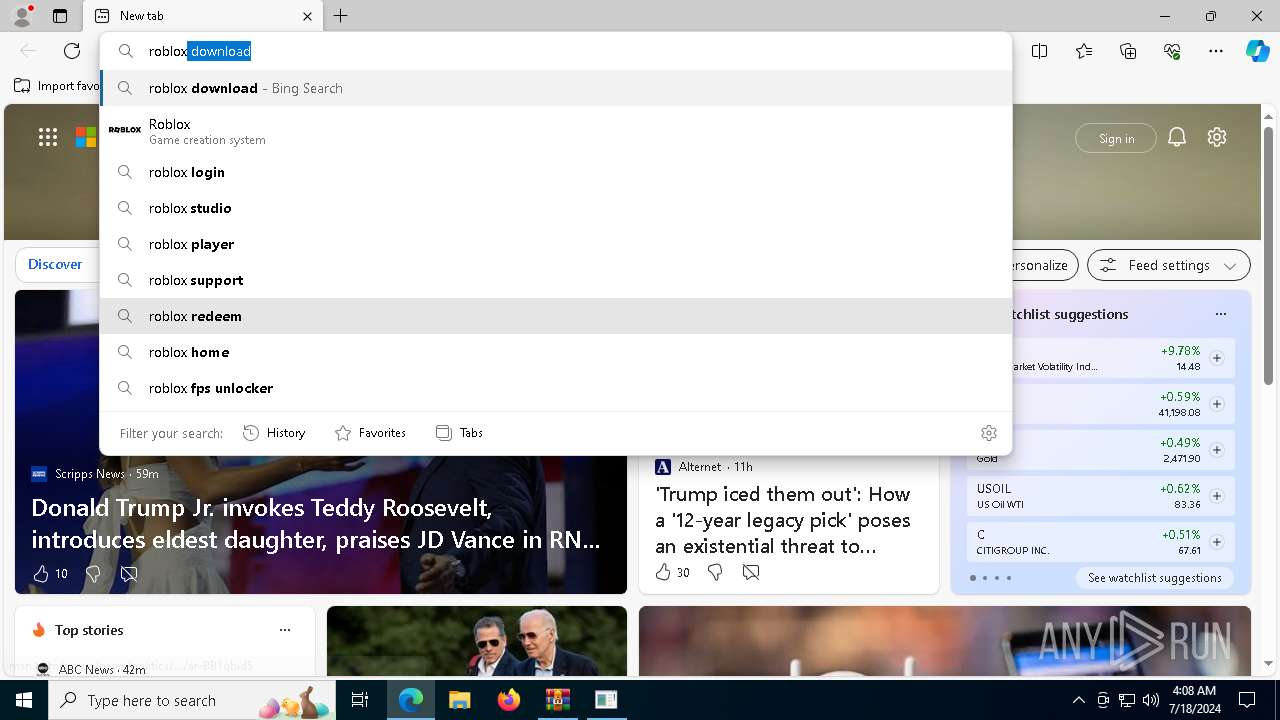This screenshot has height=720, width=1280.
Task: Filter search by Tabs
Action: click(x=459, y=433)
